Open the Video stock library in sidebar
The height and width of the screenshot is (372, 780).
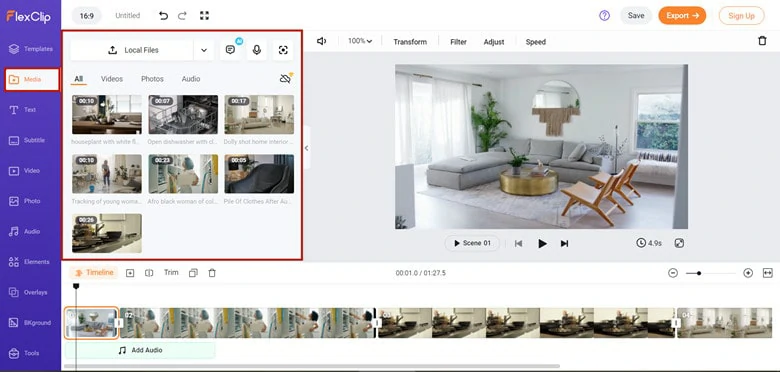click(x=24, y=171)
